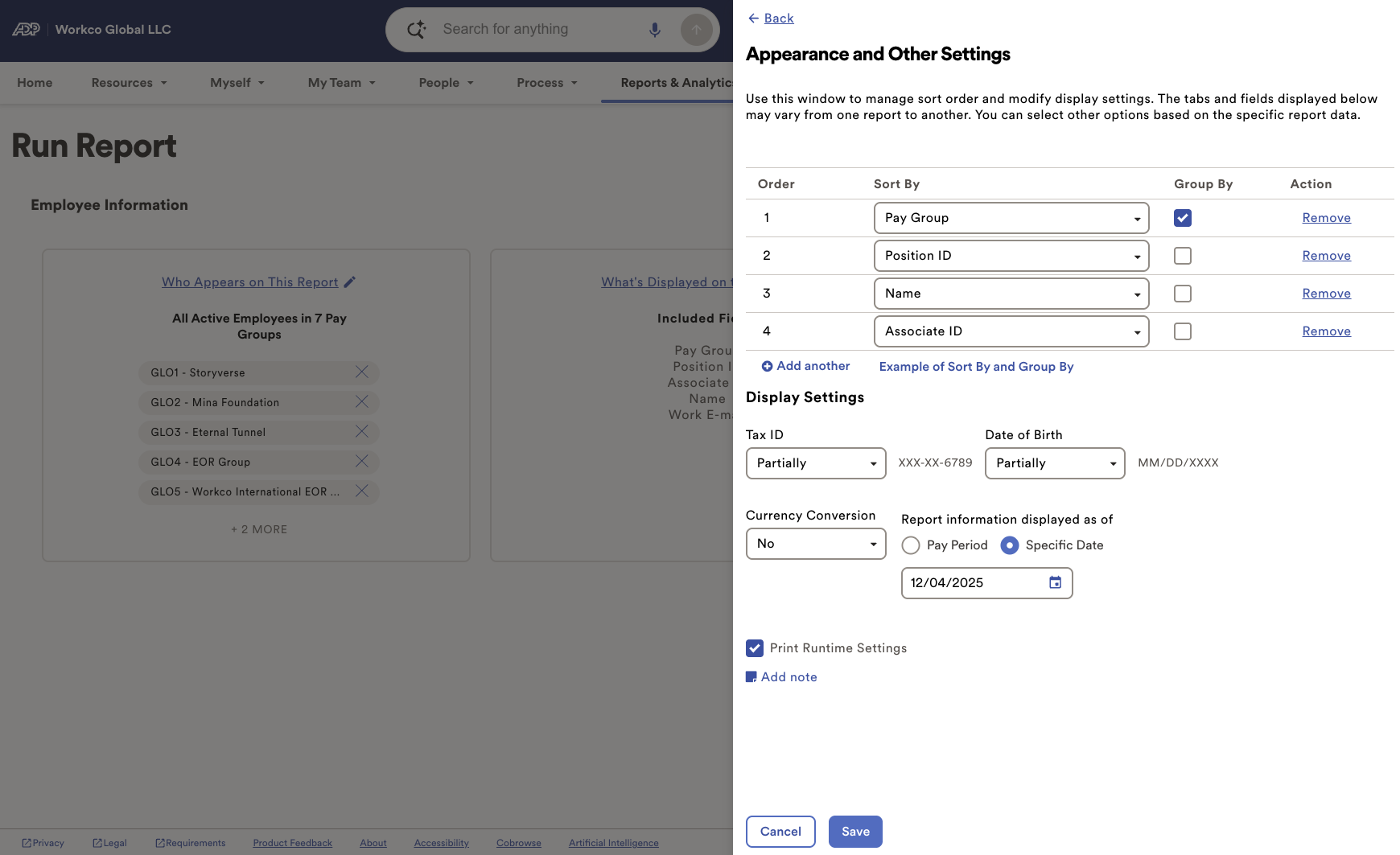Viewport: 1400px width, 855px height.
Task: Open Example of Sort By and Group By
Action: pos(976,367)
